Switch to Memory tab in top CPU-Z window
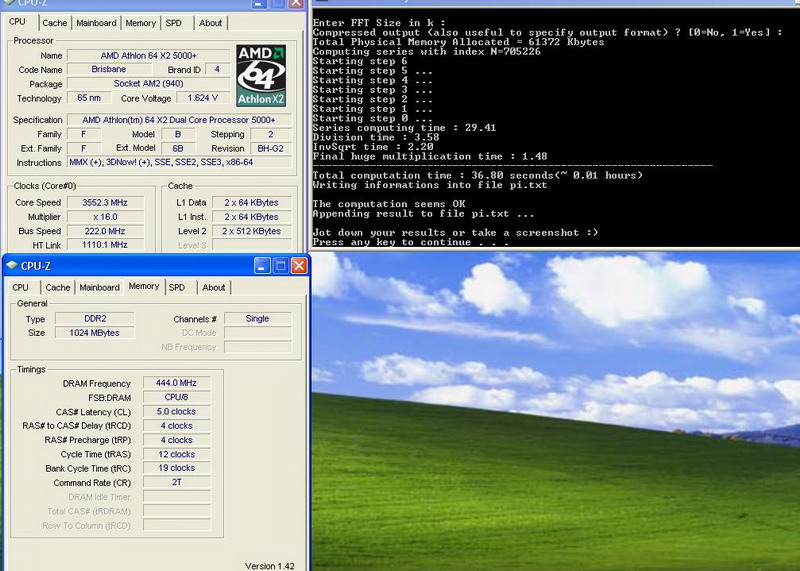 [x=140, y=23]
